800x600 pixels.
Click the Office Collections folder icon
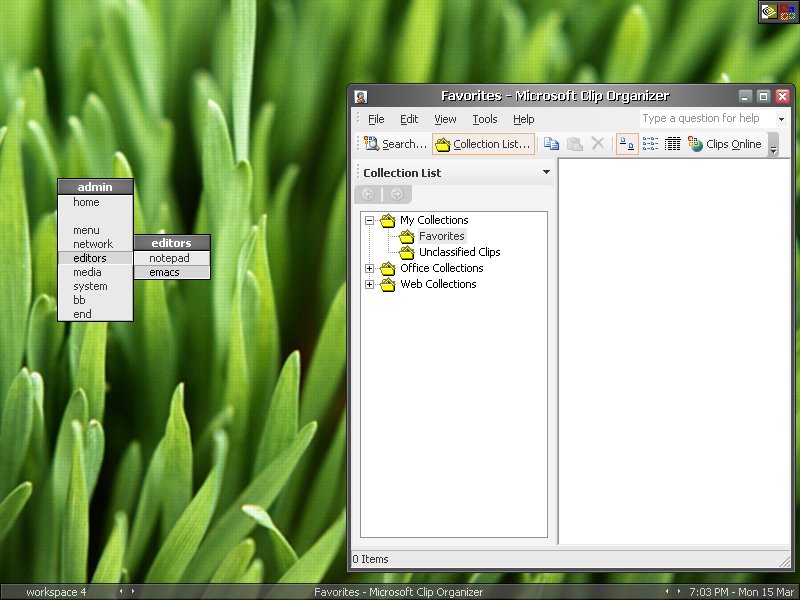tap(388, 268)
